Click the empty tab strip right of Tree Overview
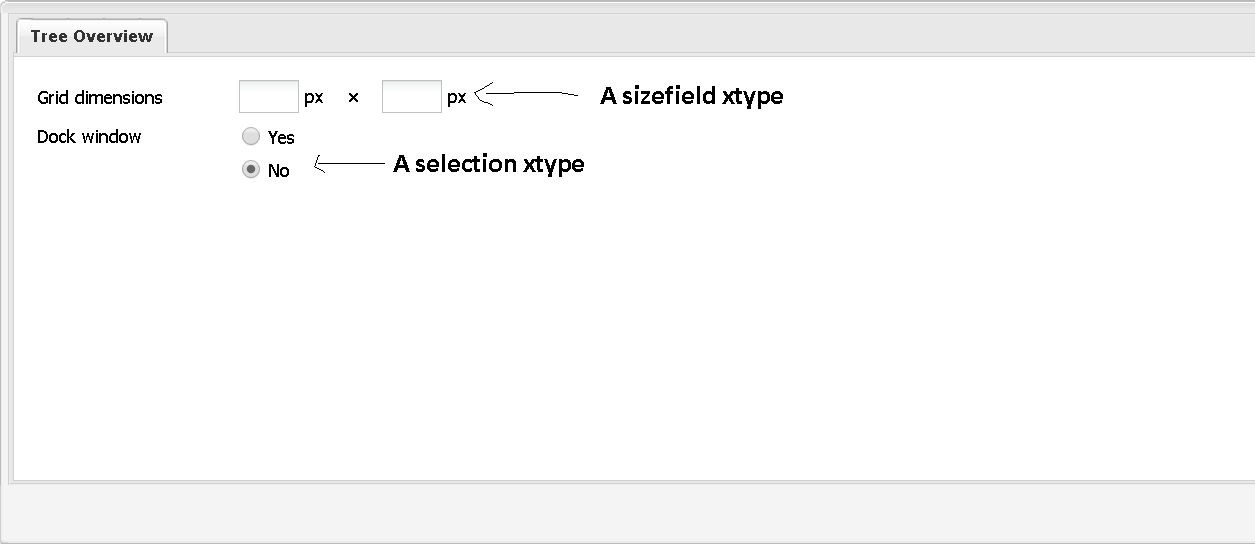 (x=700, y=36)
